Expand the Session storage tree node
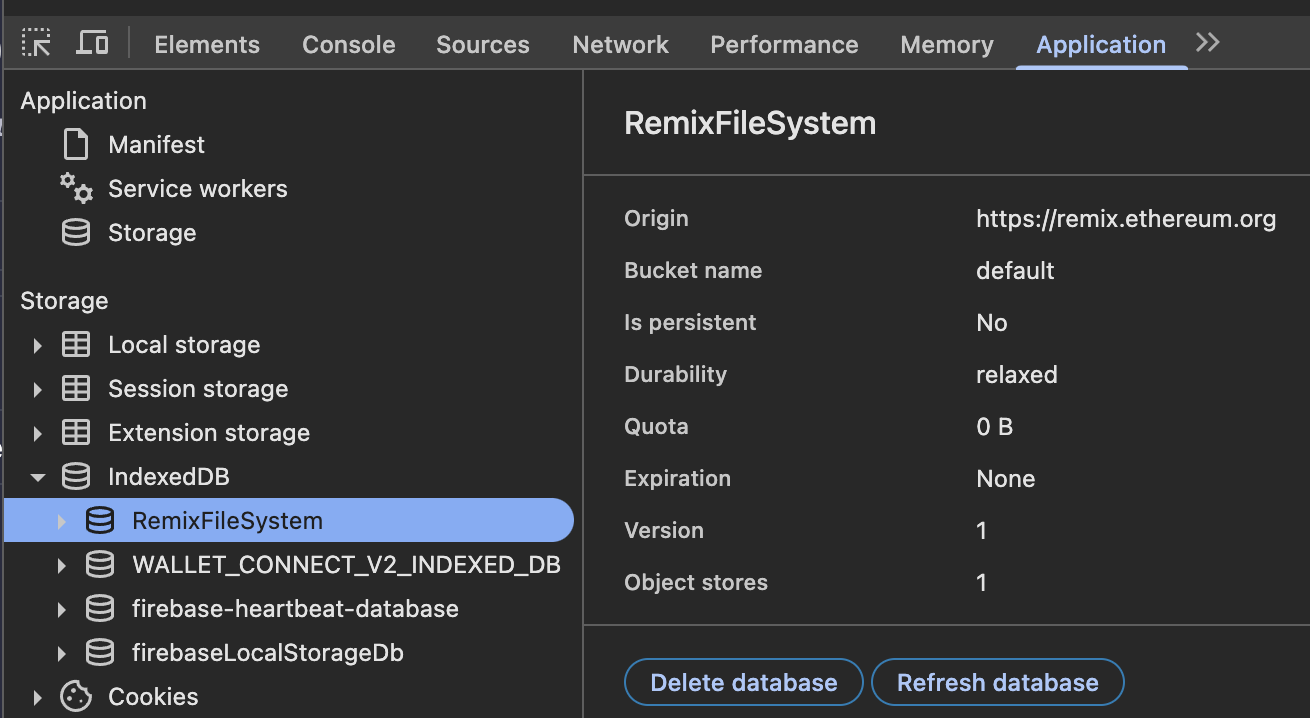This screenshot has width=1310, height=718. pos(37,389)
